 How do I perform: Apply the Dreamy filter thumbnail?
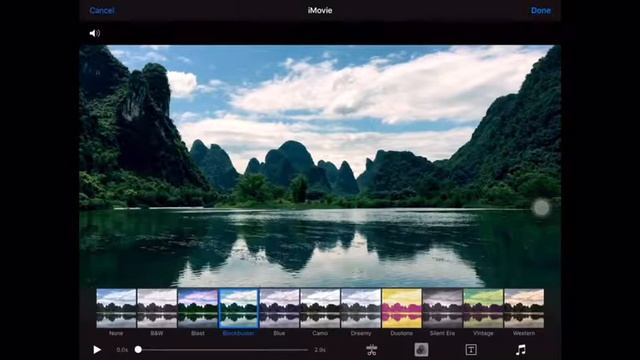361,309
